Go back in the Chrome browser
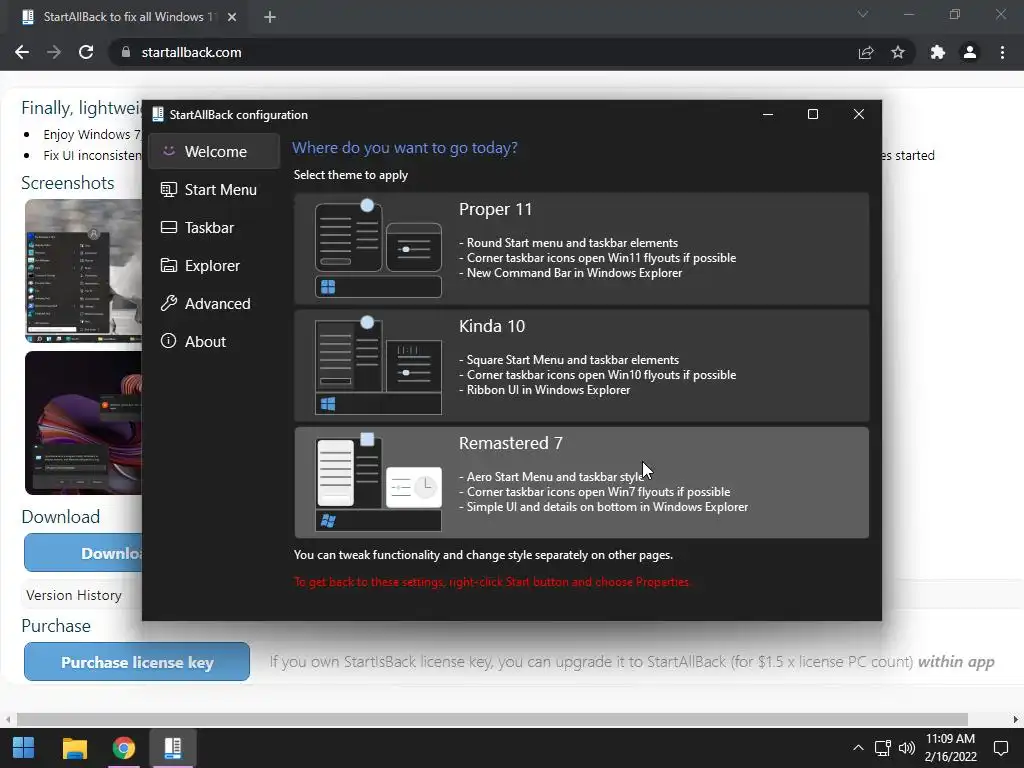 click(22, 52)
